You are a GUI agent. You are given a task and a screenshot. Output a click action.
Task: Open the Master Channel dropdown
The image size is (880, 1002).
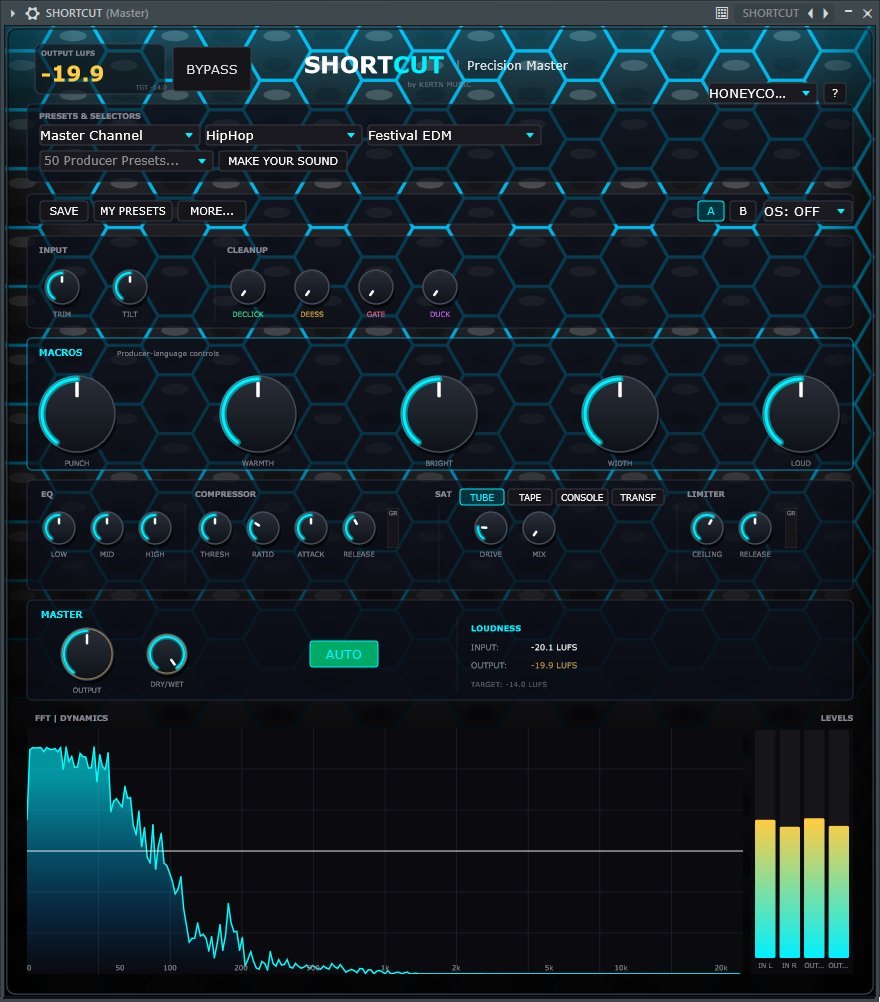pos(118,135)
